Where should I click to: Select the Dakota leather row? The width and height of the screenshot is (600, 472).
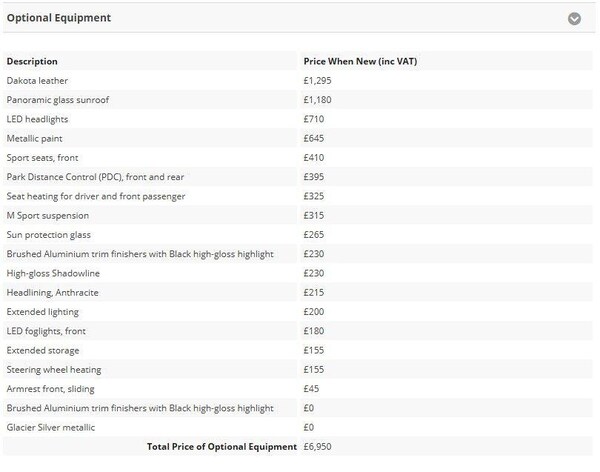[x=38, y=80]
